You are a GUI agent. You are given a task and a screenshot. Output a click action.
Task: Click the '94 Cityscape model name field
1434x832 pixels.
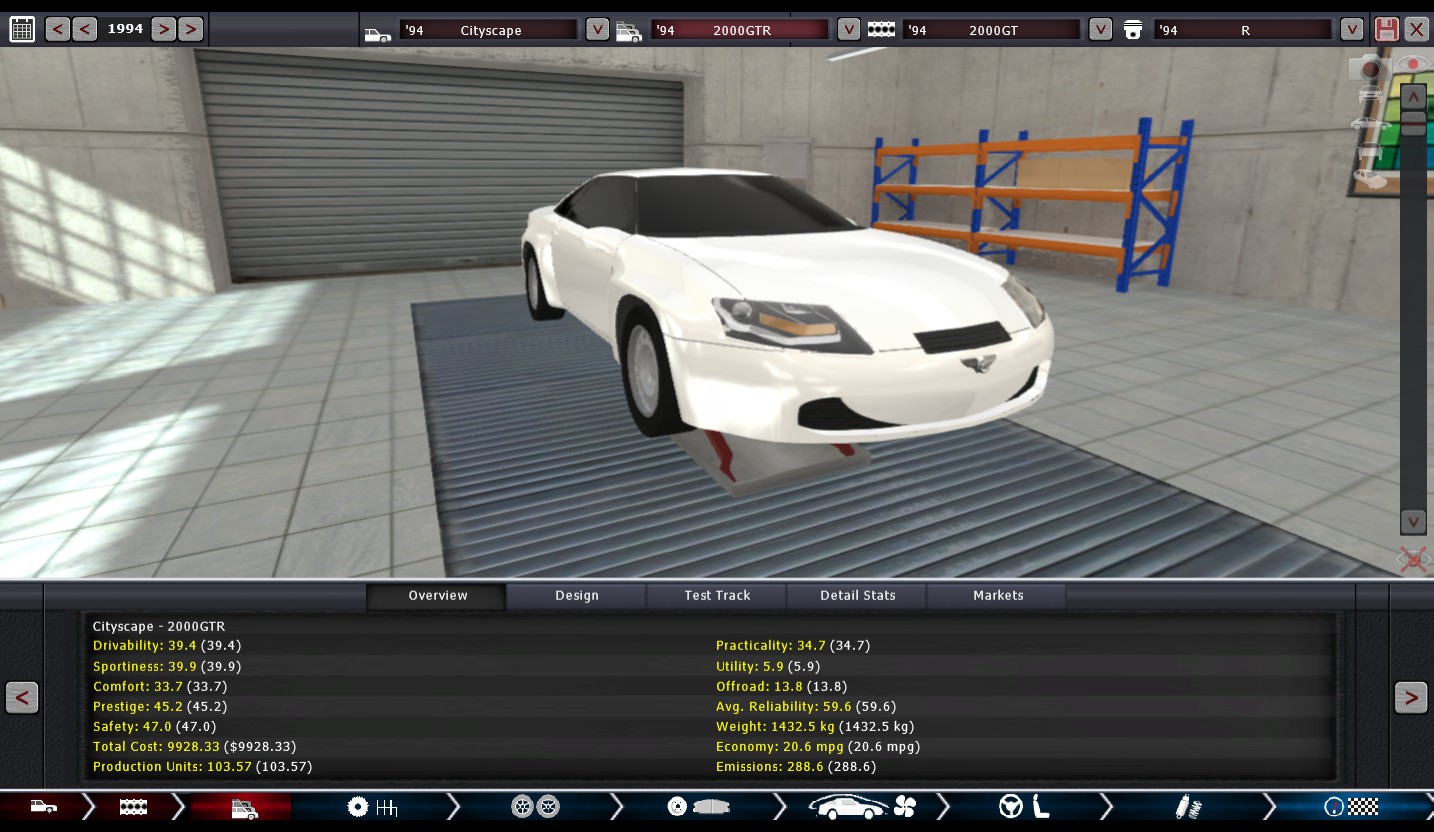pos(489,30)
